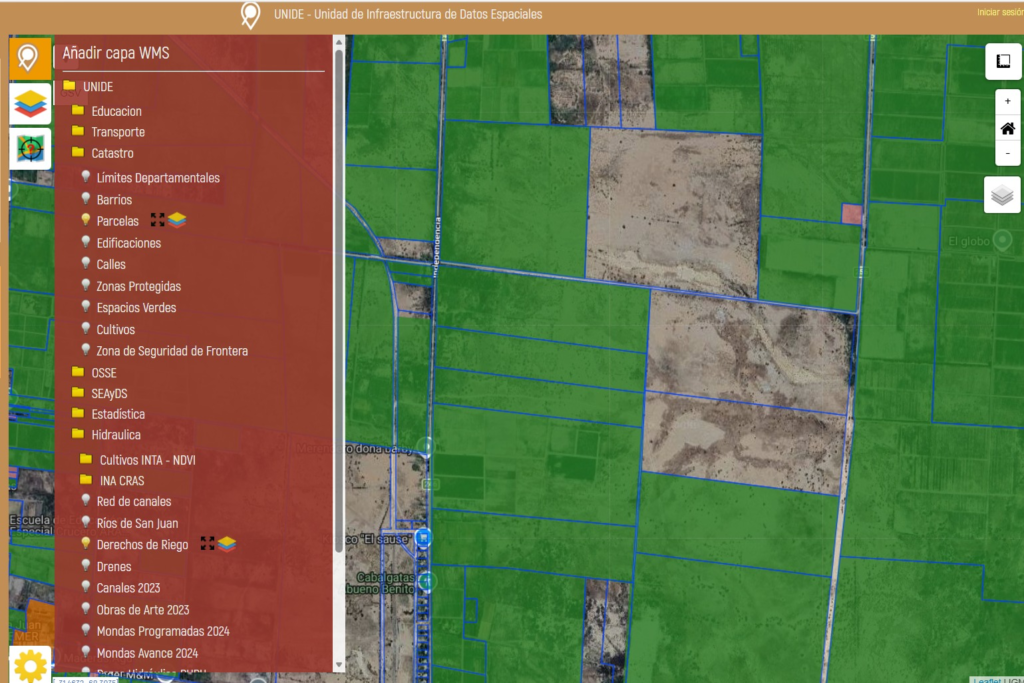This screenshot has width=1024, height=683.
Task: Toggle the Red de canales layer on
Action: click(x=86, y=501)
